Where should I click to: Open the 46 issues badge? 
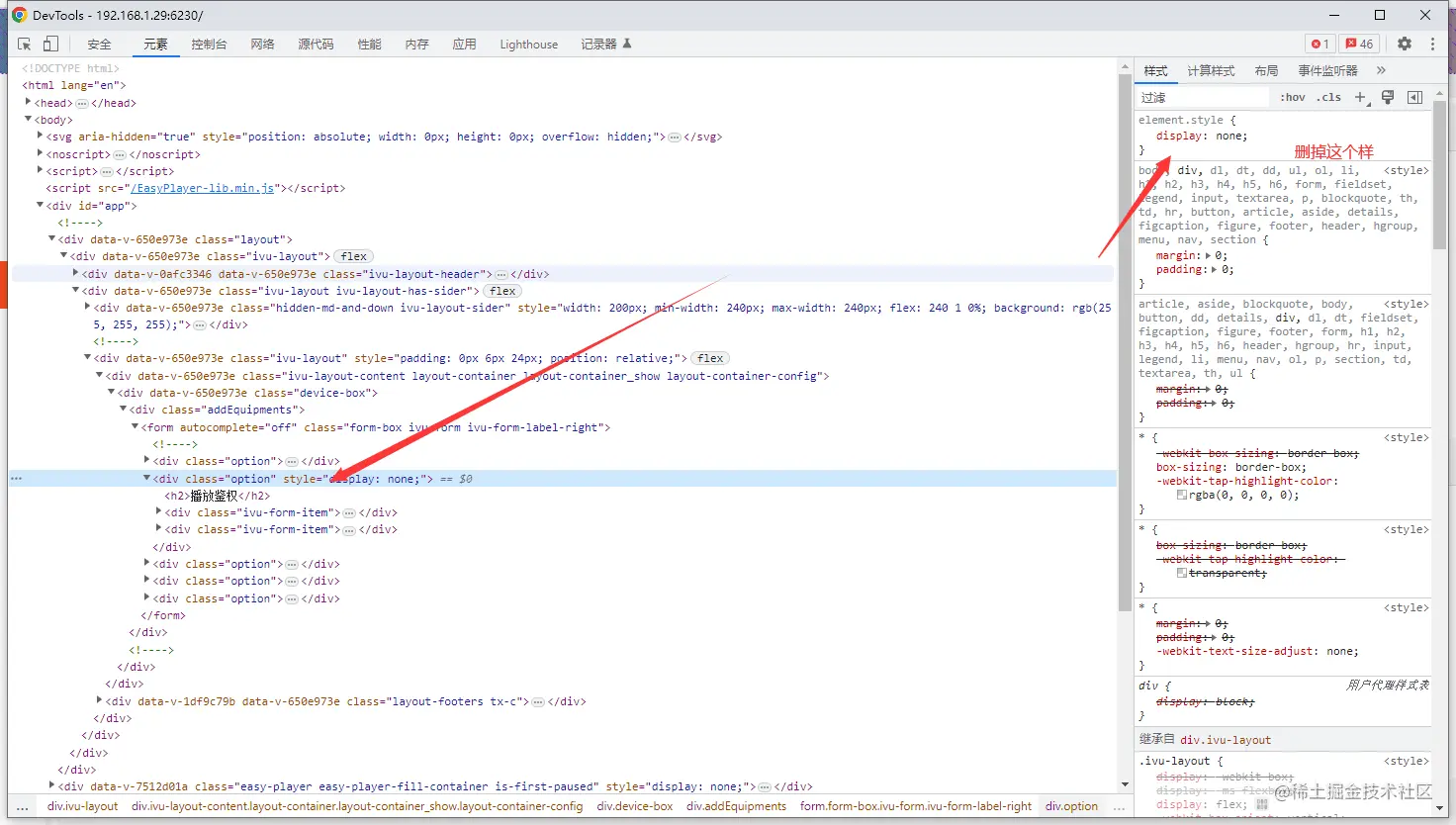click(x=1359, y=44)
